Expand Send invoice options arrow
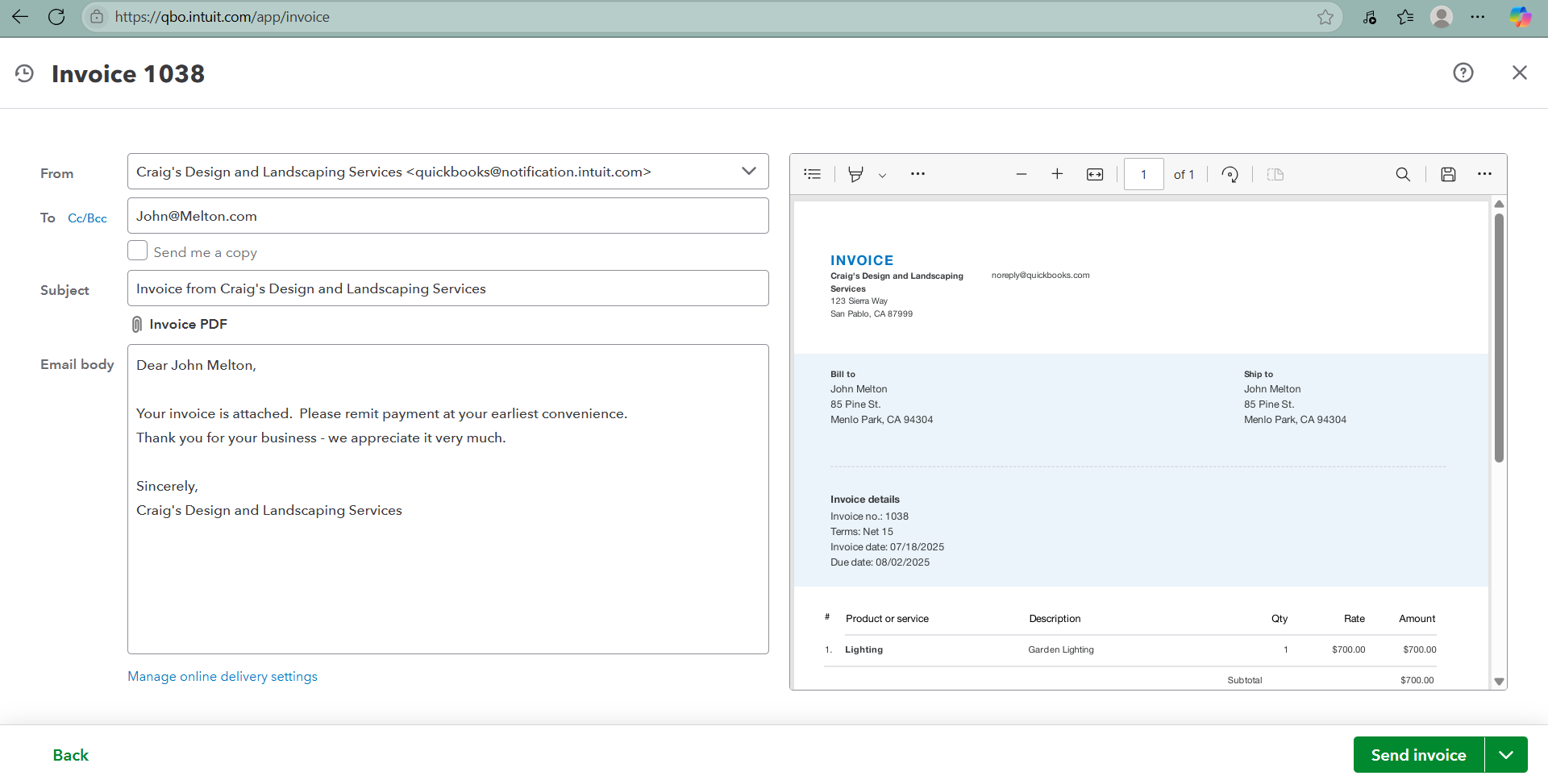Viewport: 1548px width, 784px height. 1506,755
